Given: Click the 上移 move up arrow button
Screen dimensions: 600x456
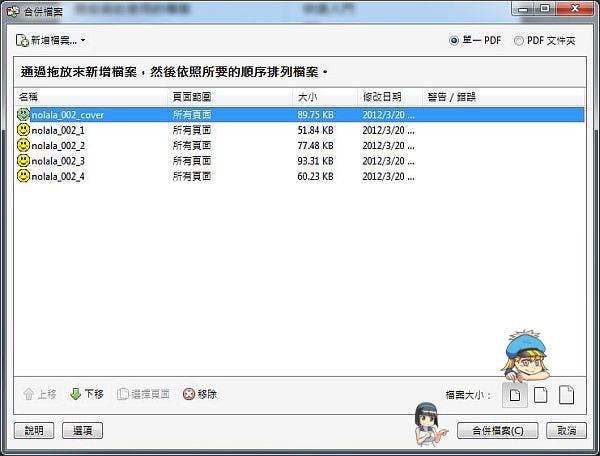Looking at the screenshot, I should click(40, 394).
